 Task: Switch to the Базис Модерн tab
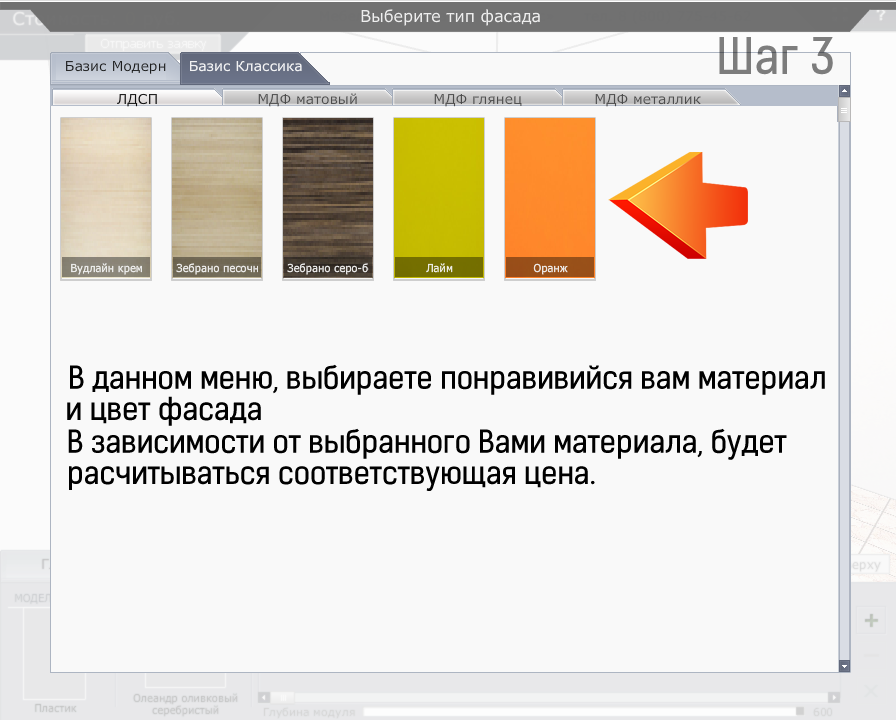click(114, 67)
